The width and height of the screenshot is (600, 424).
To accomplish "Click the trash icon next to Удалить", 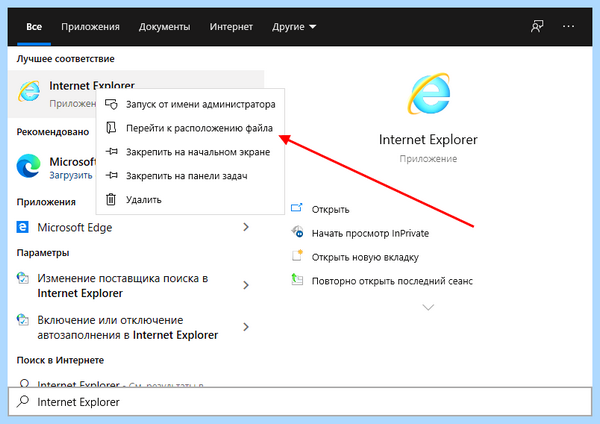I will point(111,199).
